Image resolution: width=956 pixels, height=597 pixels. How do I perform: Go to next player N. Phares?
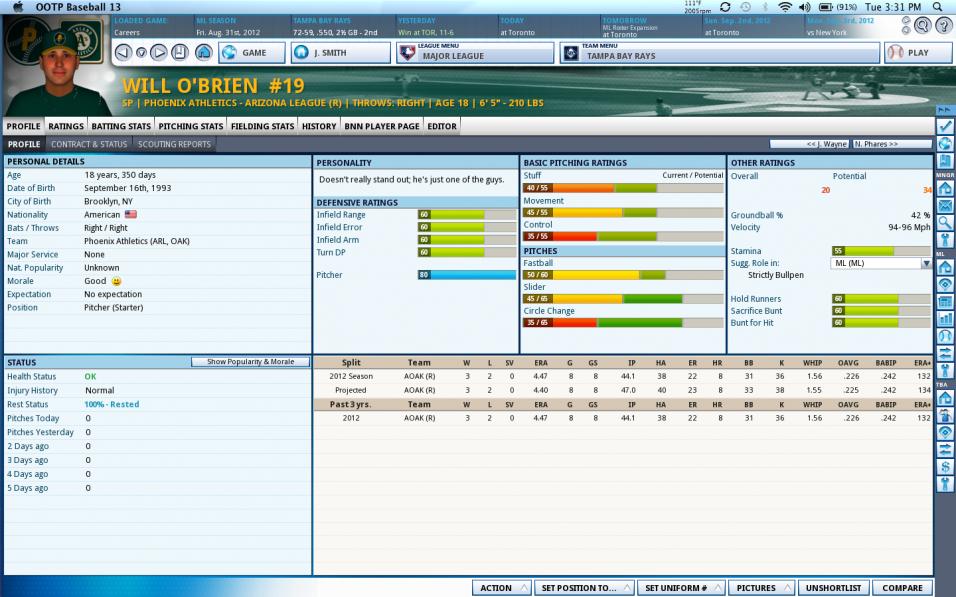[x=892, y=144]
